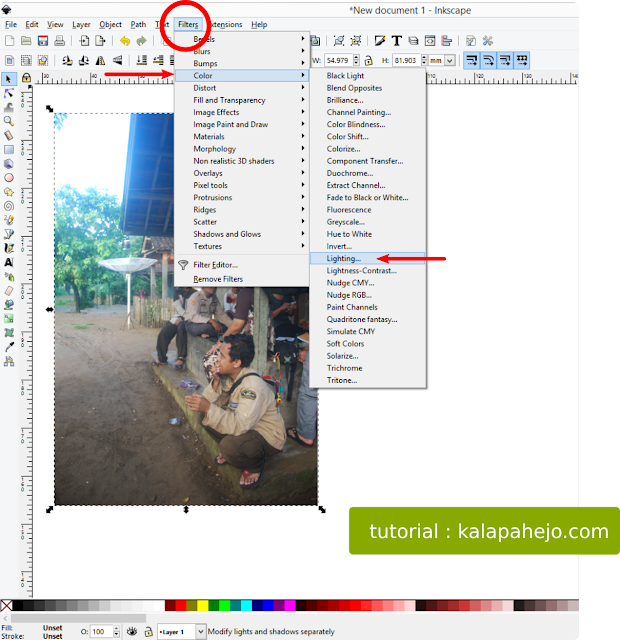The height and width of the screenshot is (640, 620).
Task: Choose Duochrome... filter
Action: tap(367, 173)
